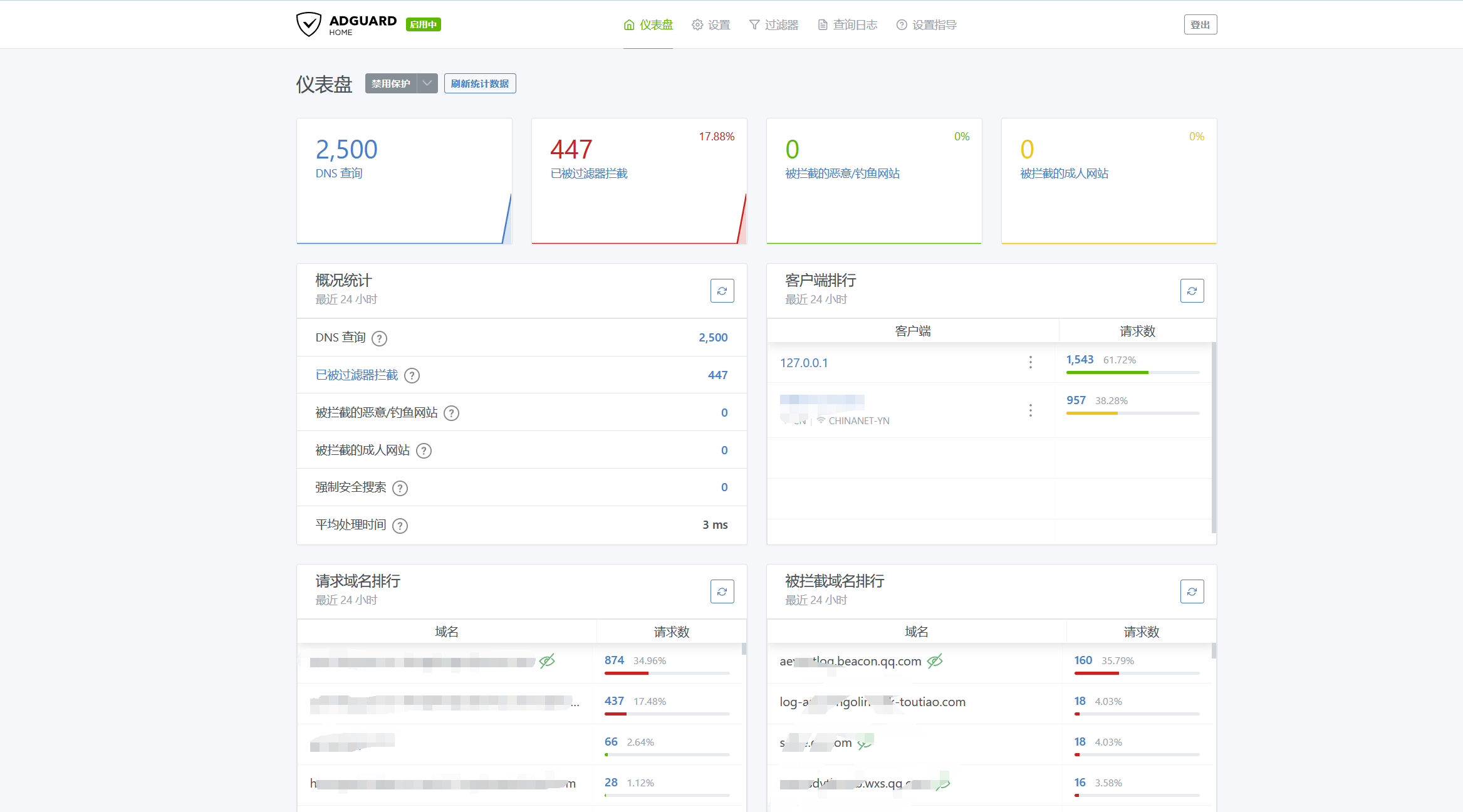This screenshot has width=1463, height=812.
Task: Open the 设置指导 (Setup Guide) page
Action: 926,24
